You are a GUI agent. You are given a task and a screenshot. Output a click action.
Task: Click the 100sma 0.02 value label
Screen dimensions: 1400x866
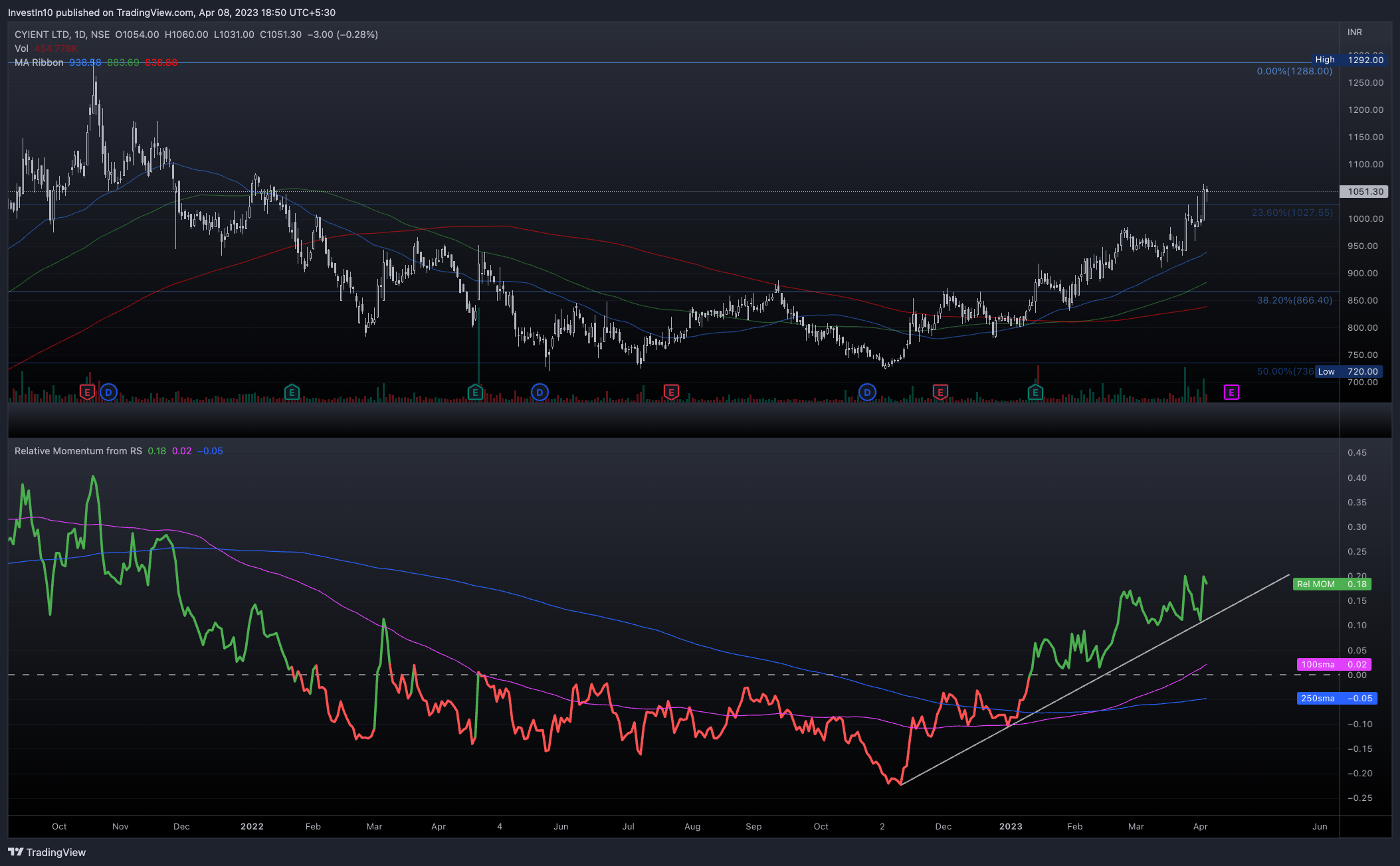[1334, 664]
